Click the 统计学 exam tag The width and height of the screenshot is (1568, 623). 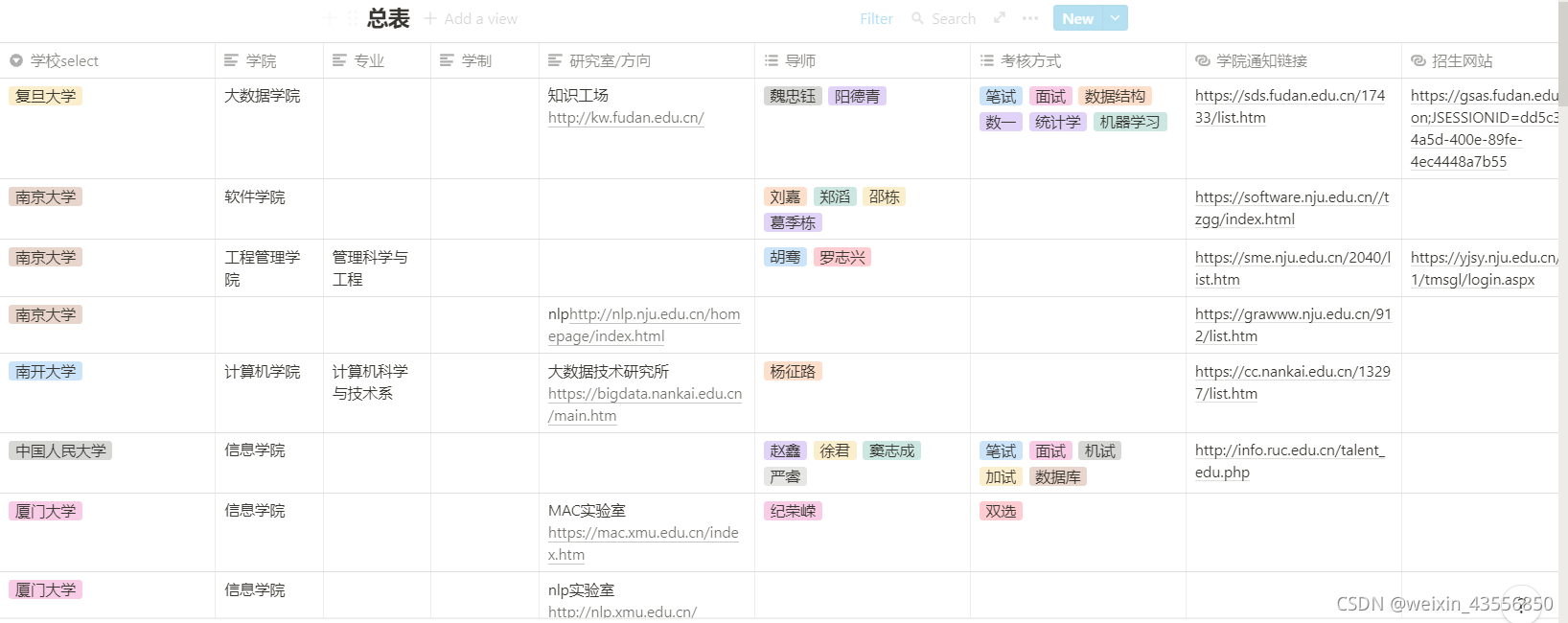pos(1057,122)
